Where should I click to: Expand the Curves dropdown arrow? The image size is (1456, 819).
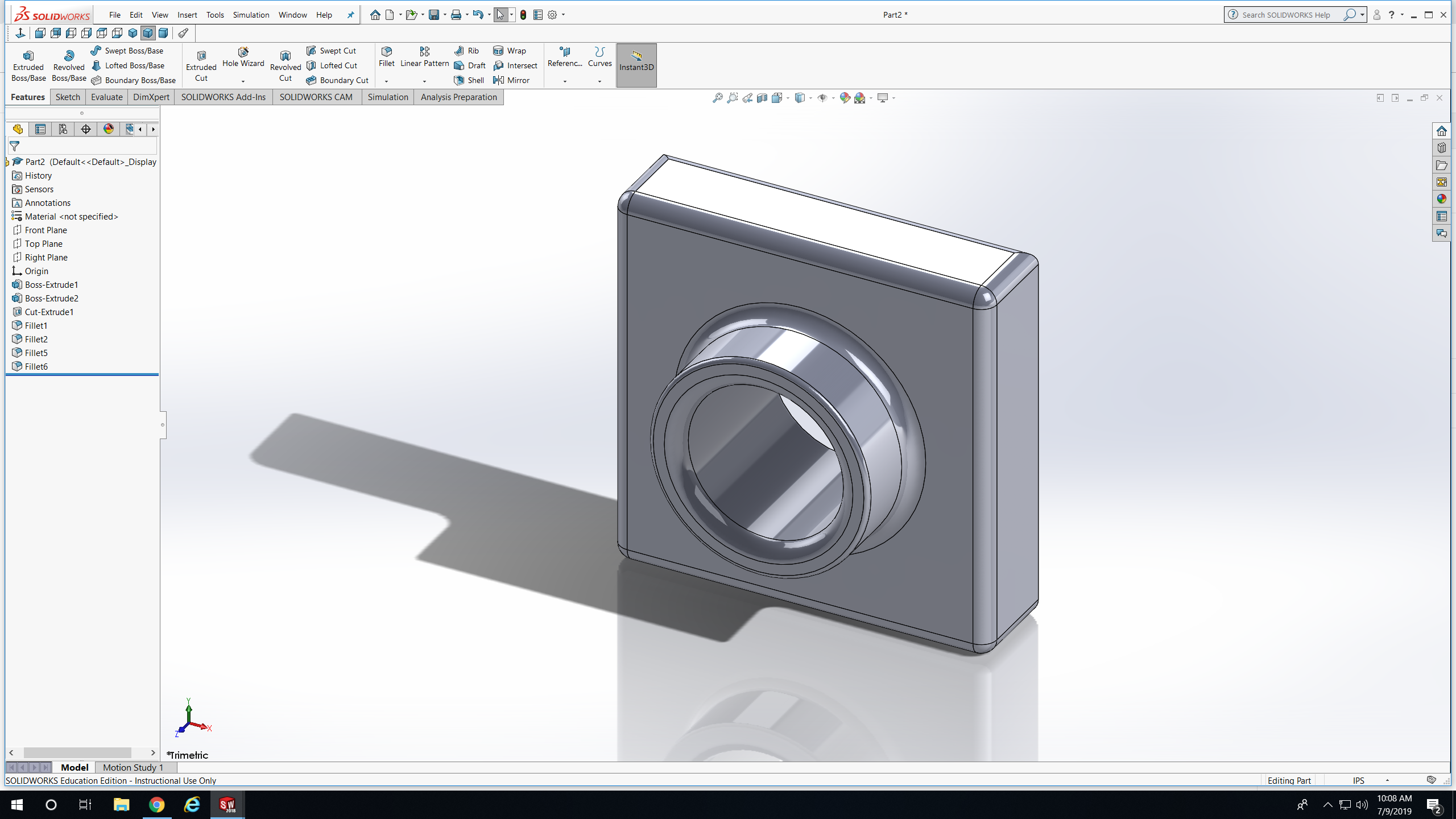coord(599,81)
